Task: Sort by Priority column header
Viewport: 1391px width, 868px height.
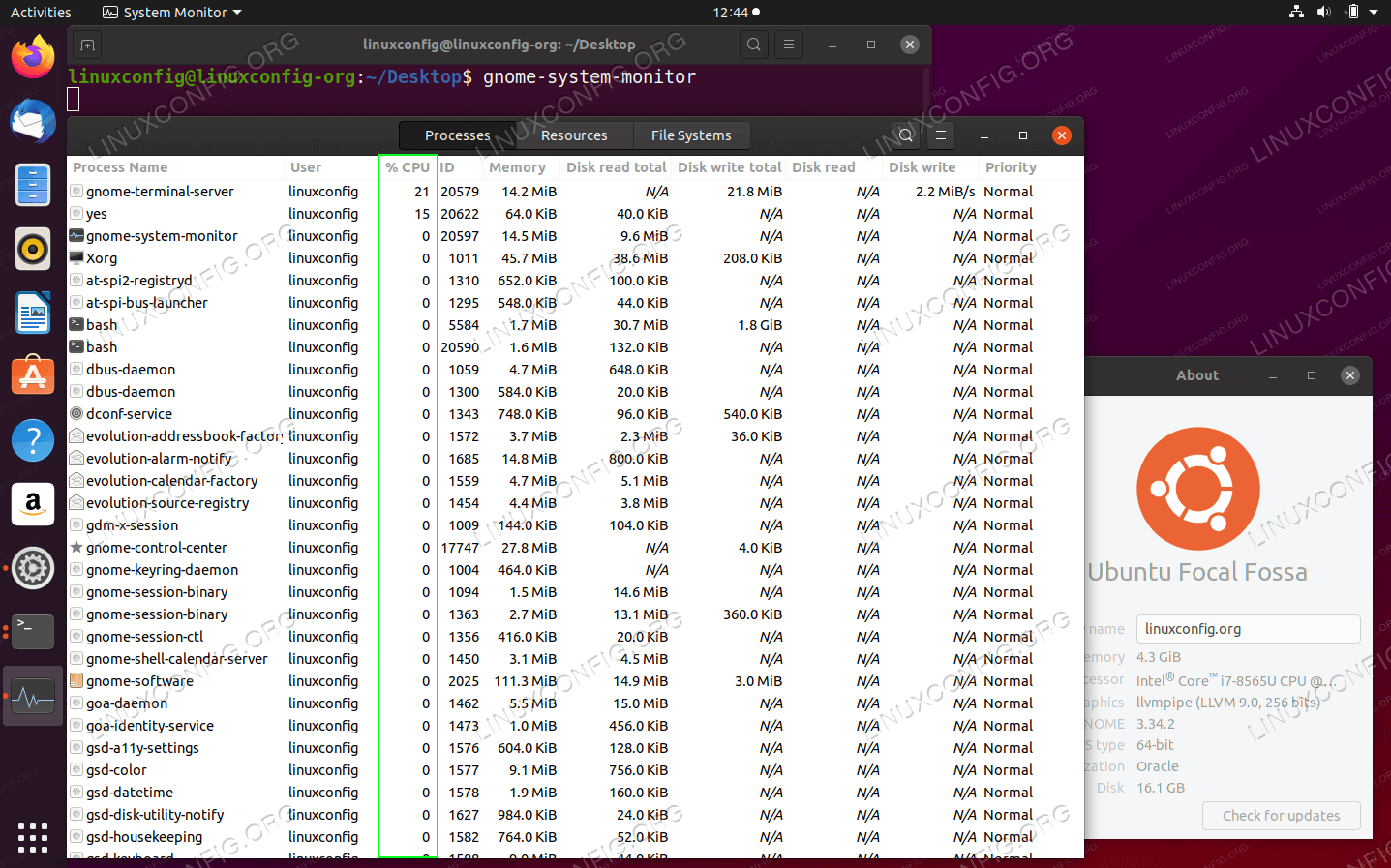Action: (x=1030, y=167)
